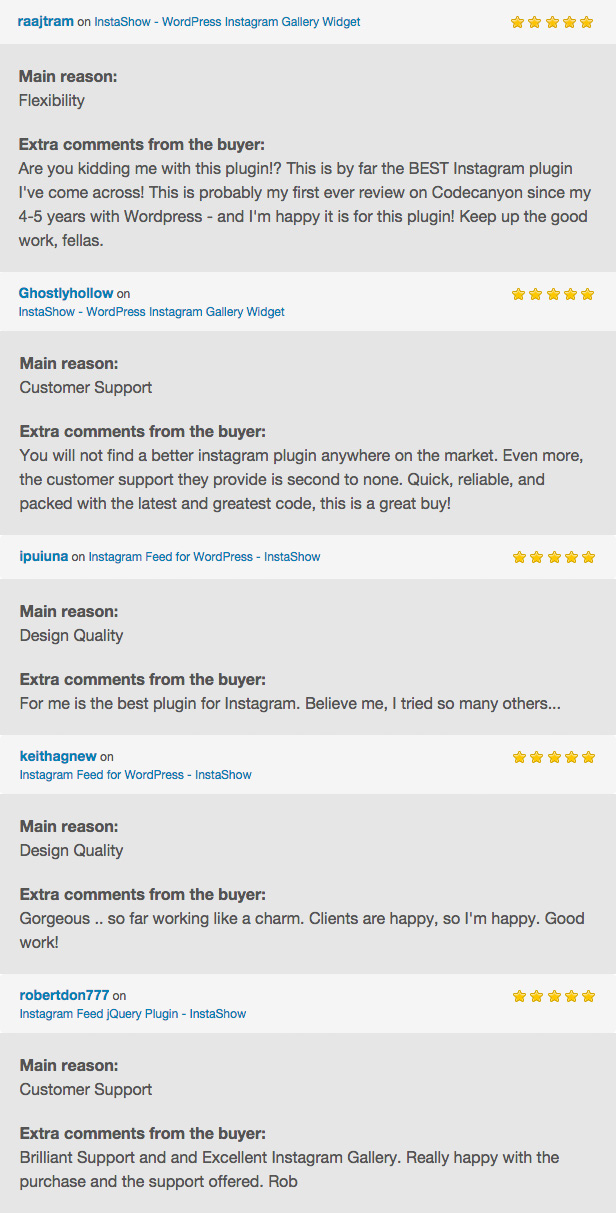Open keithagnew's user profile link

pyautogui.click(x=58, y=756)
